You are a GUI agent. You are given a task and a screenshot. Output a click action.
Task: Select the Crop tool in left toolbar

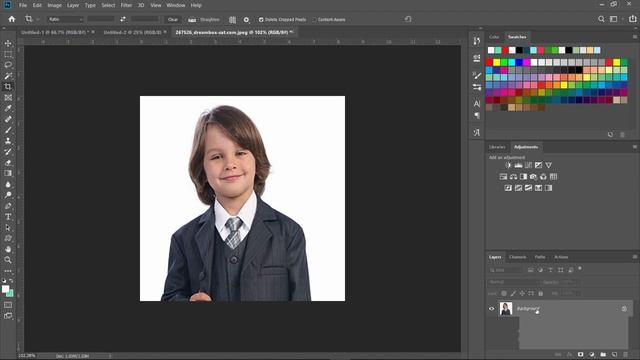8,87
